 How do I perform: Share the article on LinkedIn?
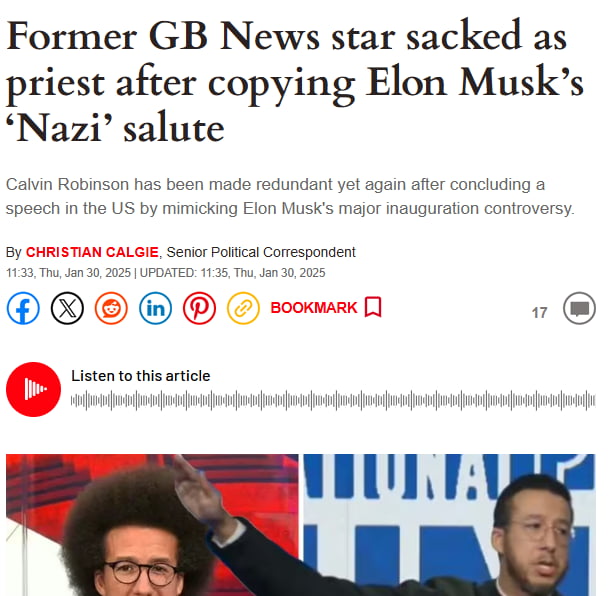click(x=156, y=308)
